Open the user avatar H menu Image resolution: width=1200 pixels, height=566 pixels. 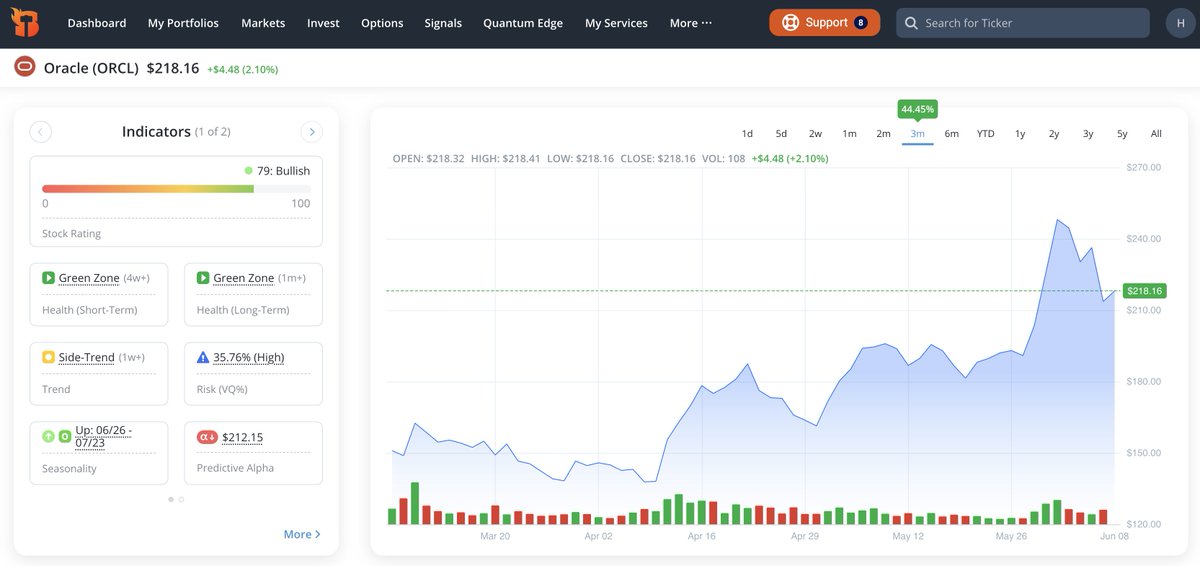click(1181, 23)
